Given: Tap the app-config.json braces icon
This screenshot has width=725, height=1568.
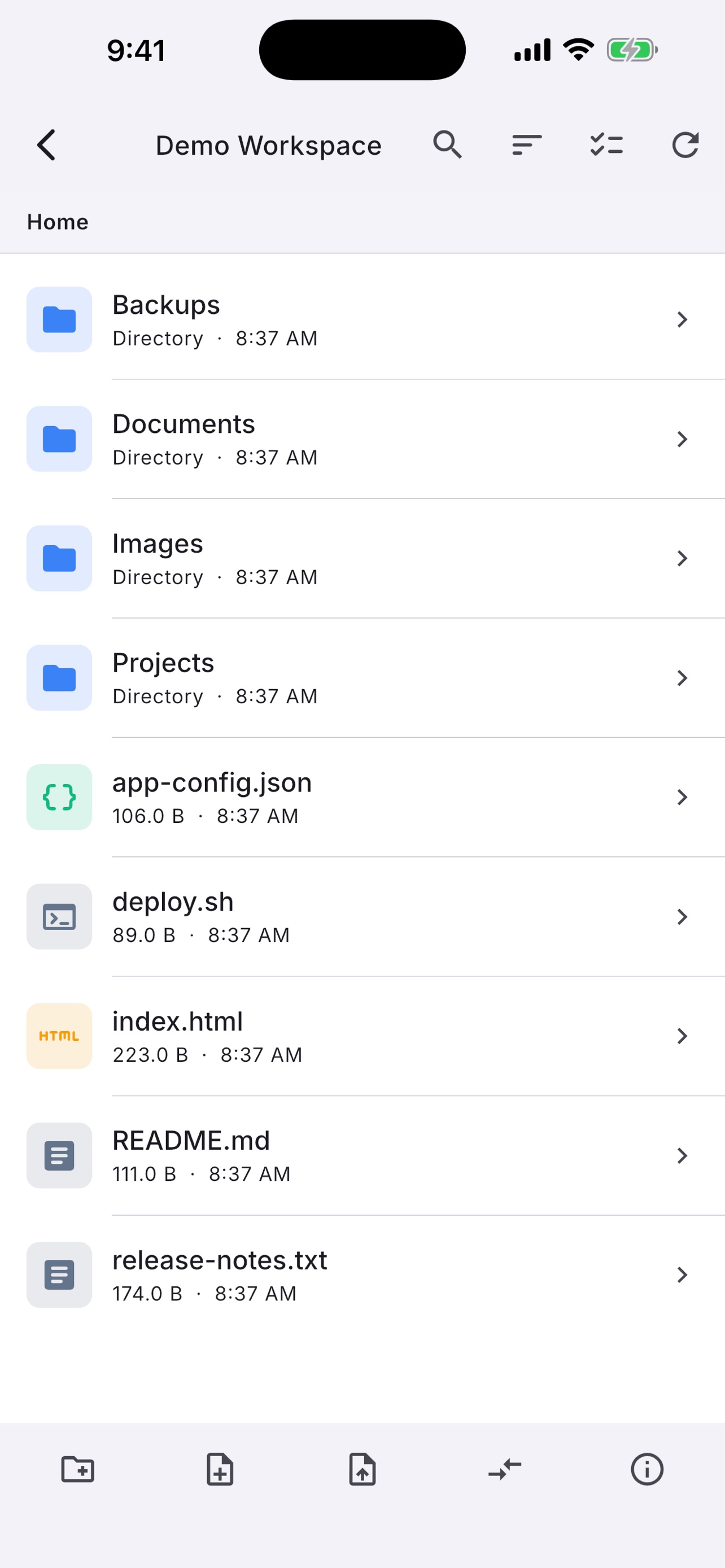Looking at the screenshot, I should [x=59, y=797].
